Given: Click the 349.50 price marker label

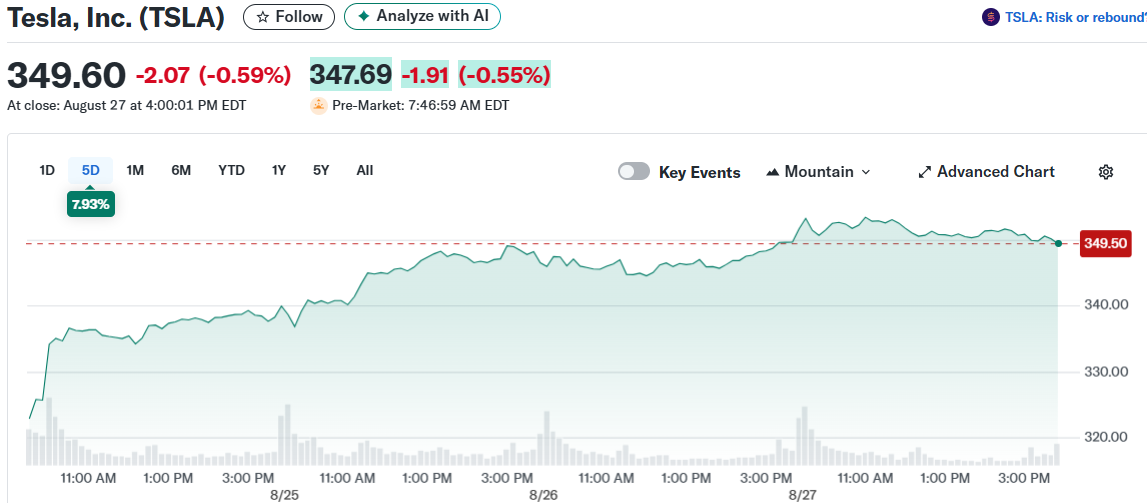Looking at the screenshot, I should pyautogui.click(x=1105, y=243).
